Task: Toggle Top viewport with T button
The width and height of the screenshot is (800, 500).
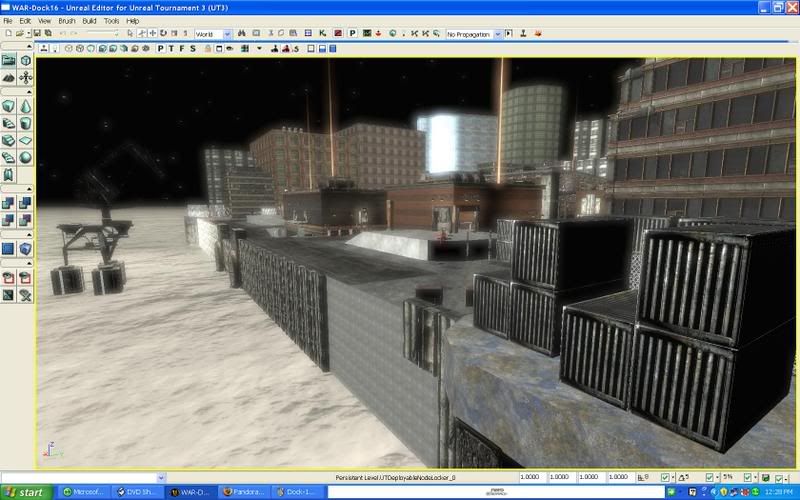Action: click(171, 48)
